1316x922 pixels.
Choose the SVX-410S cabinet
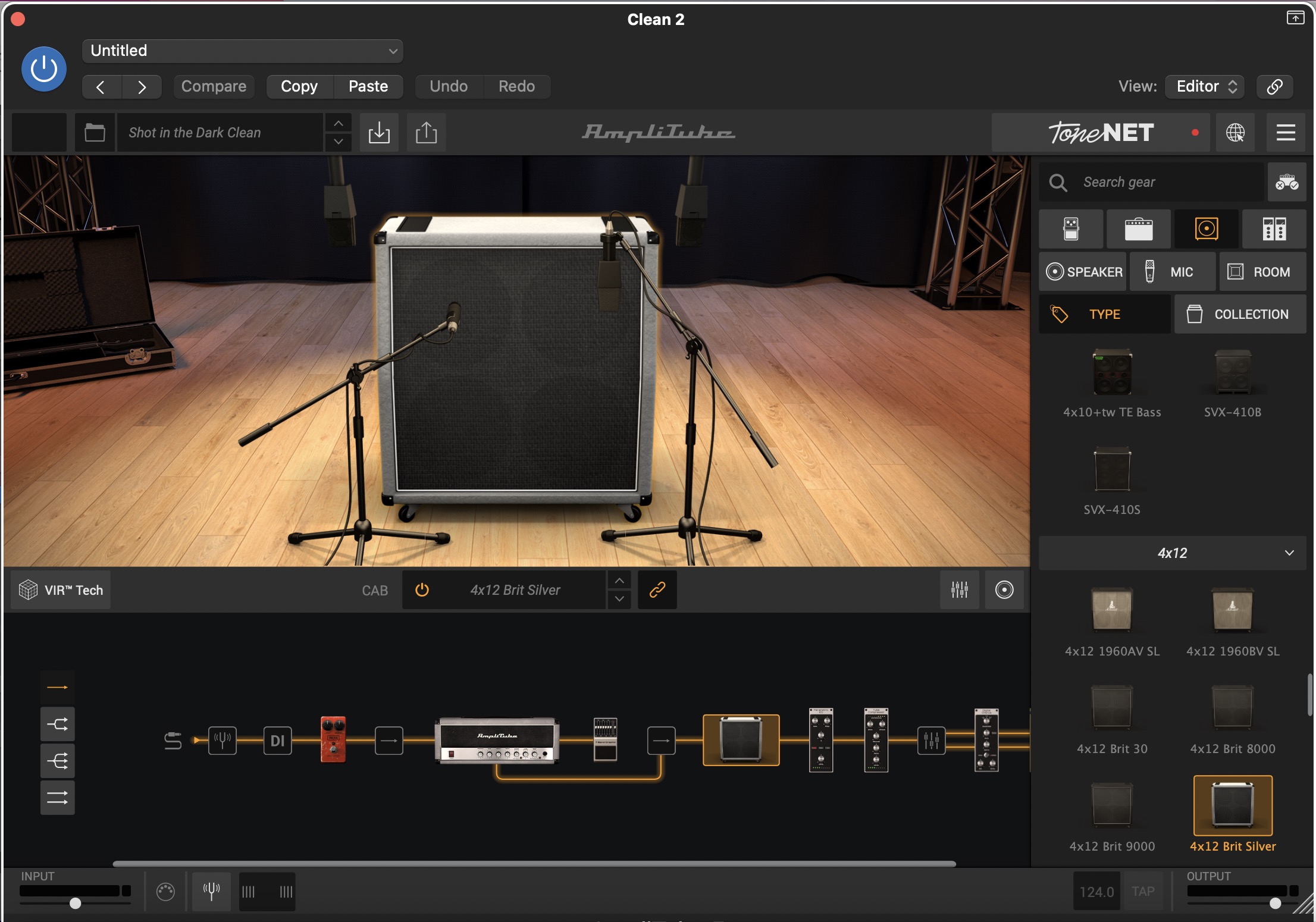point(1112,481)
